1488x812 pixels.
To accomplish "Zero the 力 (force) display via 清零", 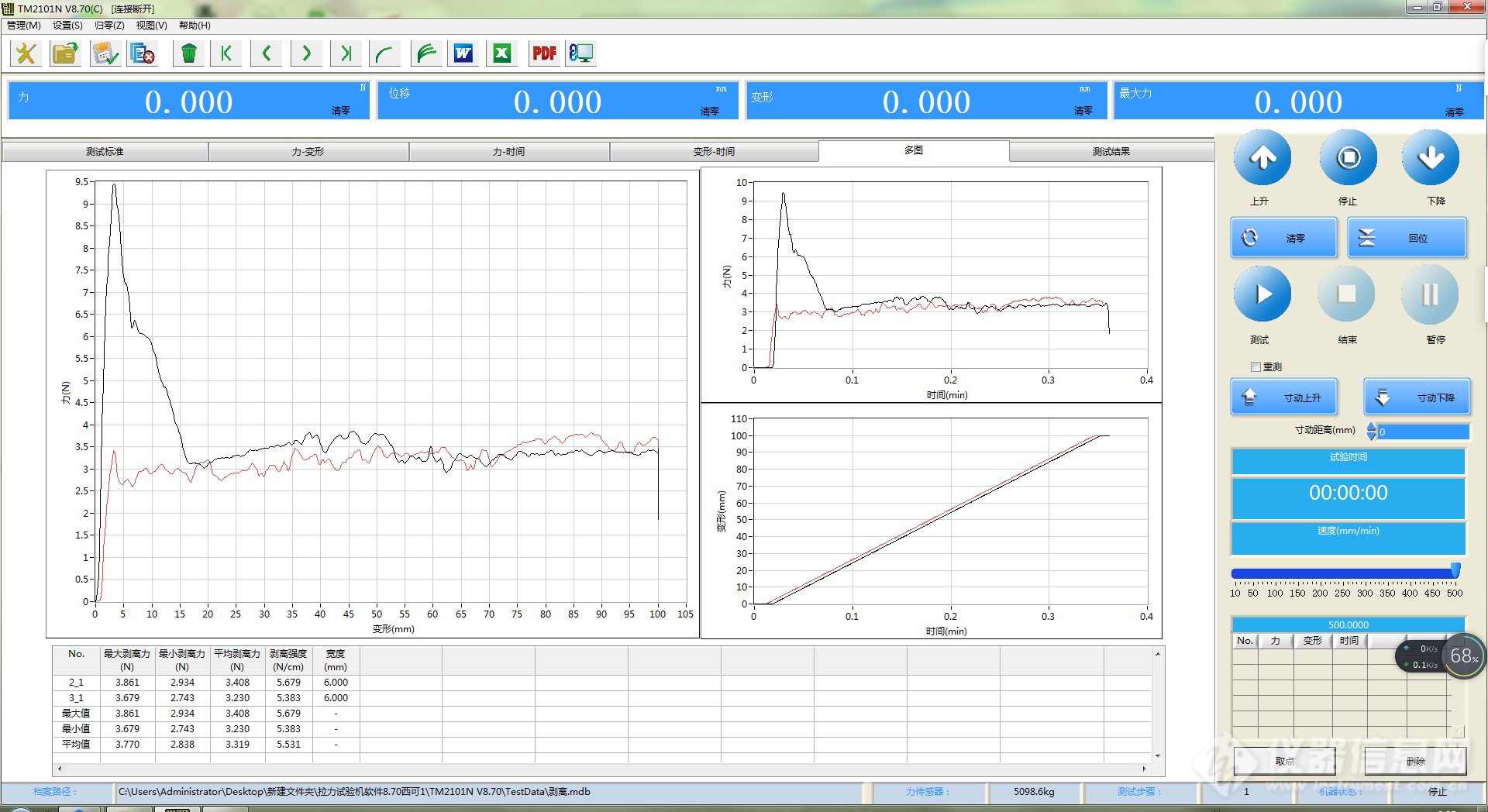I will tap(341, 111).
